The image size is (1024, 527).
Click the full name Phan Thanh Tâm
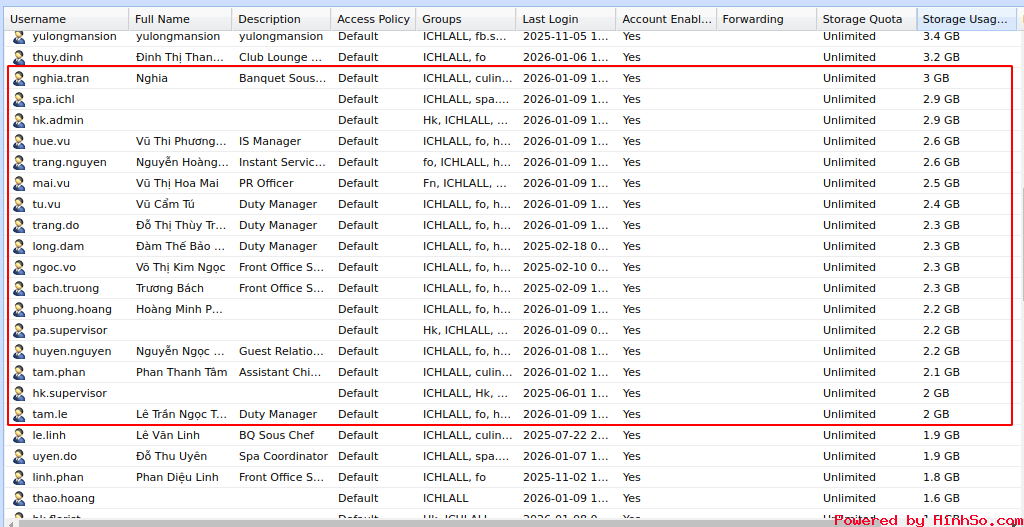[x=181, y=372]
